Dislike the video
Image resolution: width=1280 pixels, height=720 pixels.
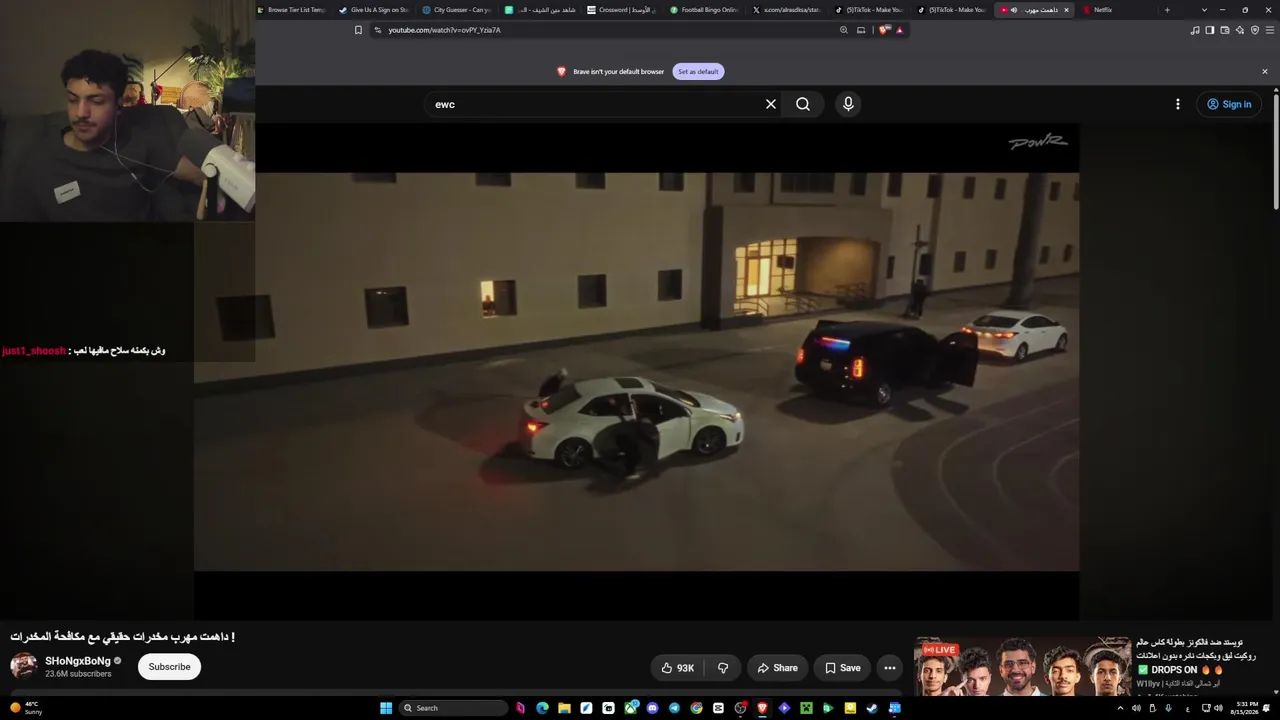tap(723, 668)
